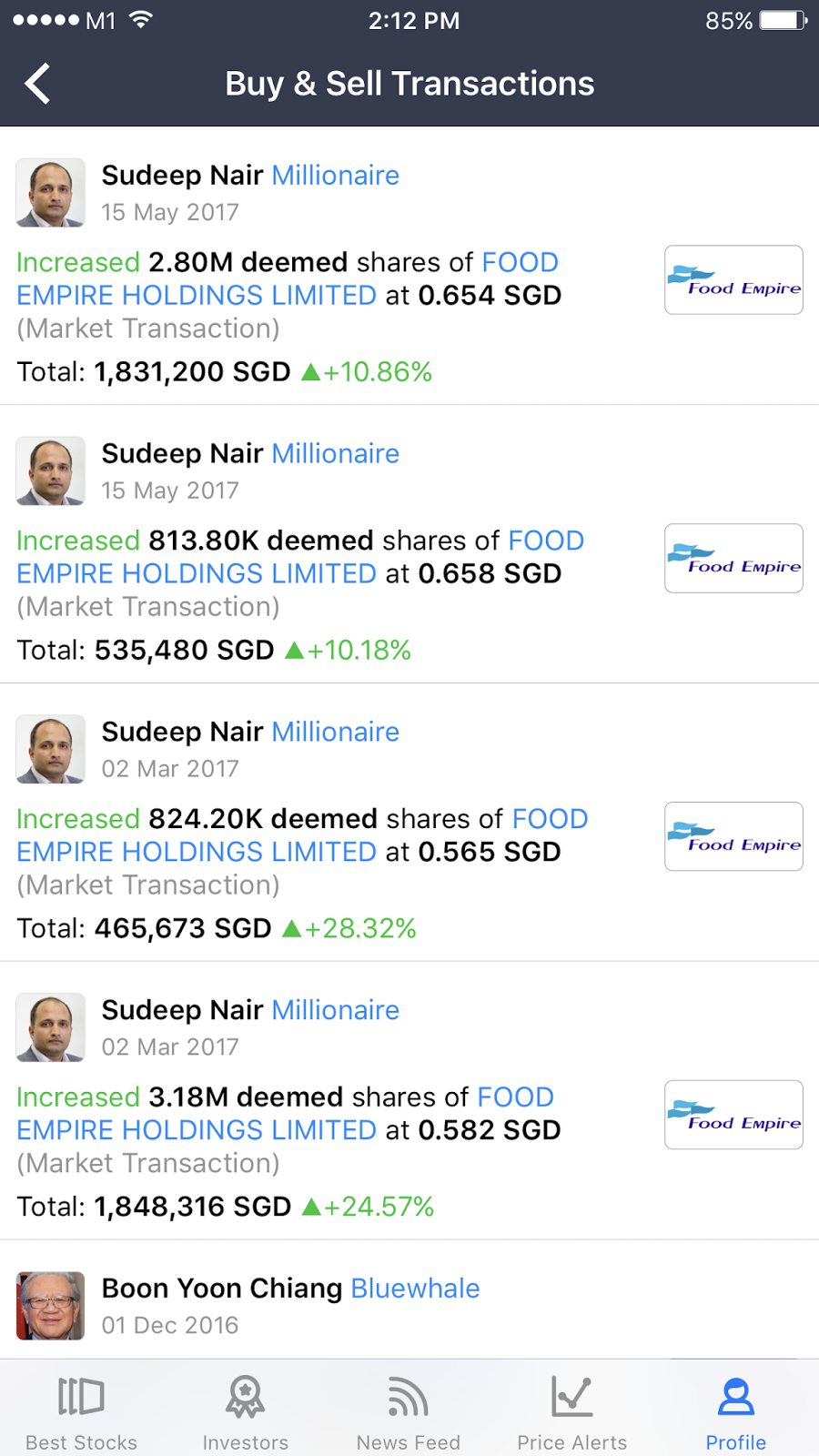Image resolution: width=819 pixels, height=1456 pixels.
Task: Open FOOD EMPIRE HOLDINGS link at 0.582 SGD
Action: coord(197,1130)
